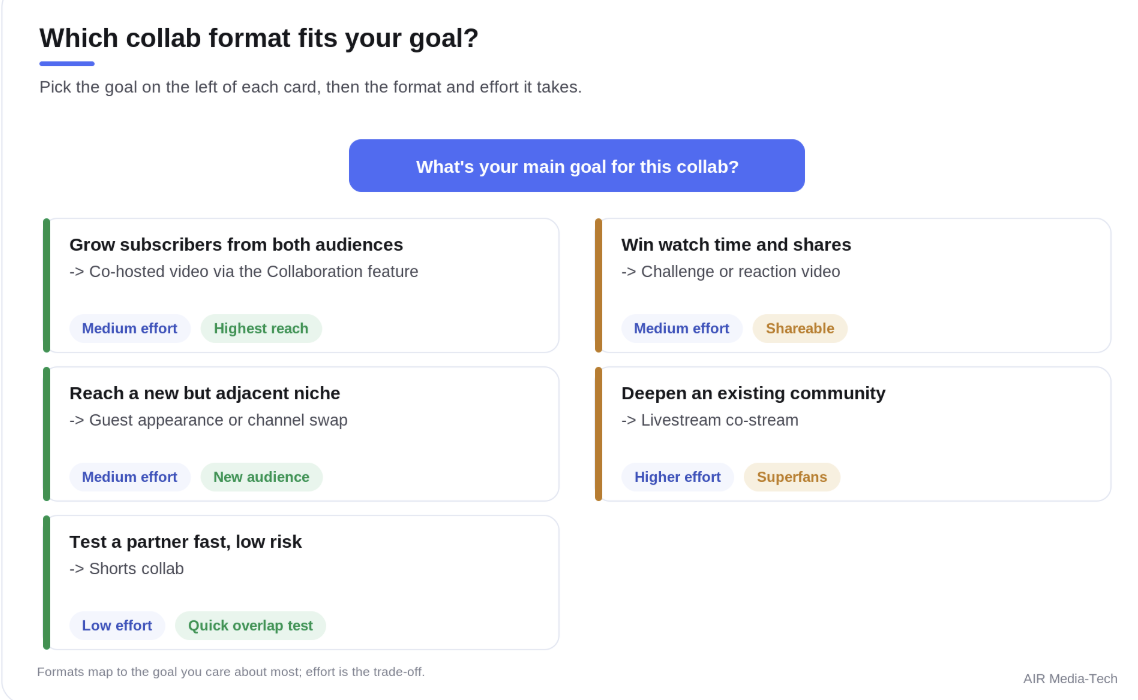The image size is (1138, 700).
Task: Select the Grow subscribers from both audiences card
Action: 301,285
